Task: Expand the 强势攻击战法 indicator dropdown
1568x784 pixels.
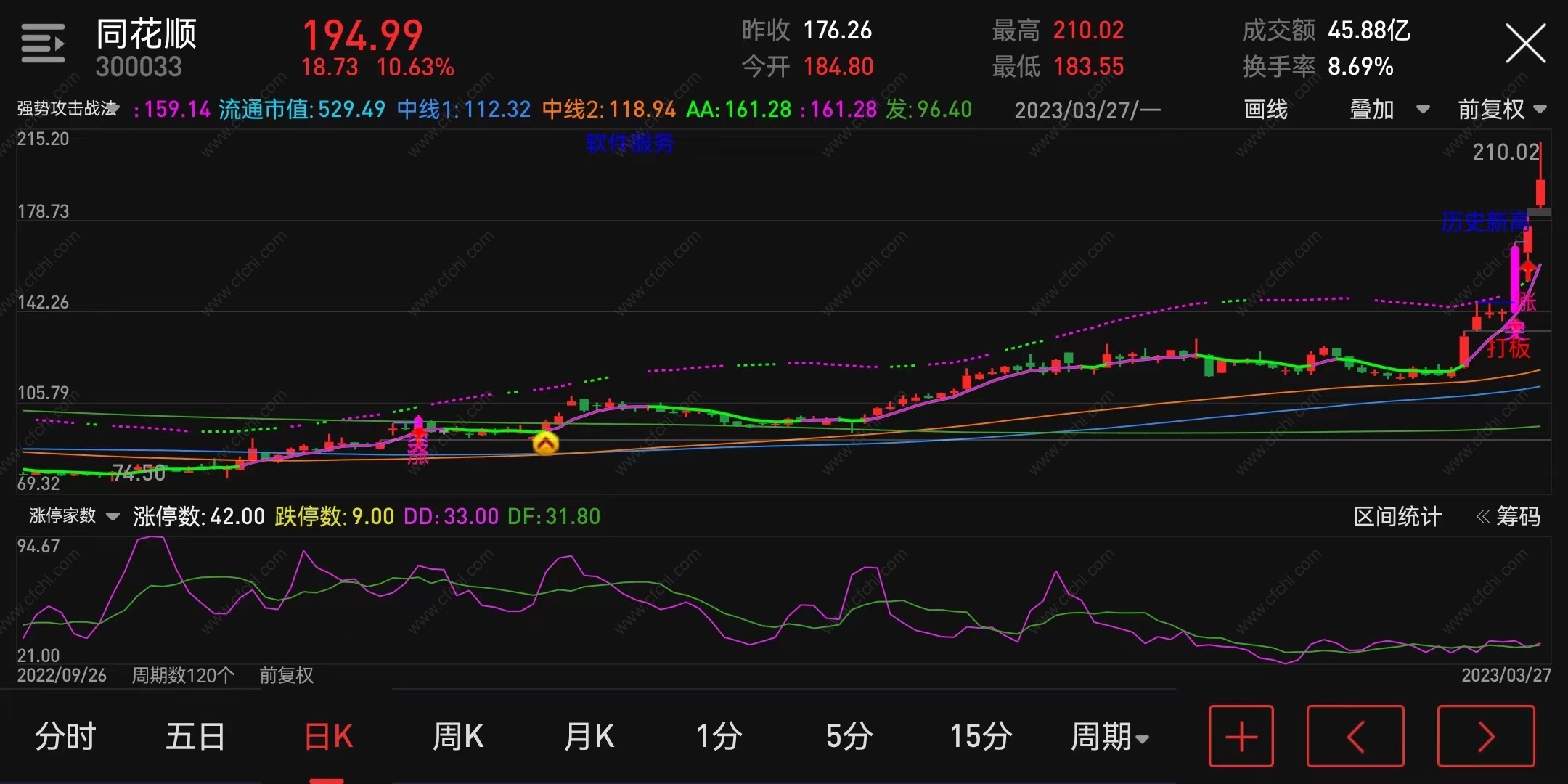Action: 69,109
